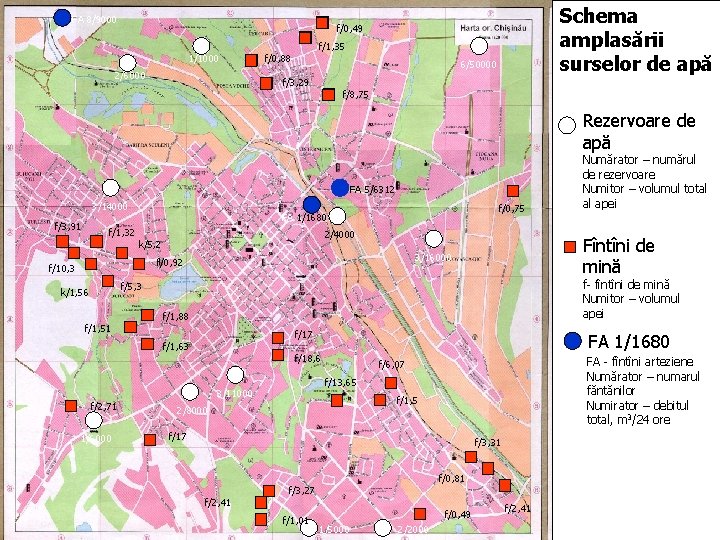Click the red square marker next to f/0,88
720x540 pixels.
point(251,60)
